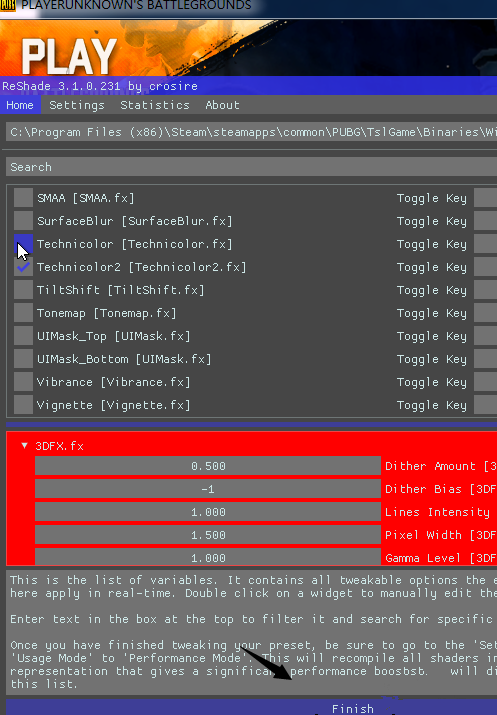Click the Gamma Level slider
497x715 pixels.
[x=208, y=557]
